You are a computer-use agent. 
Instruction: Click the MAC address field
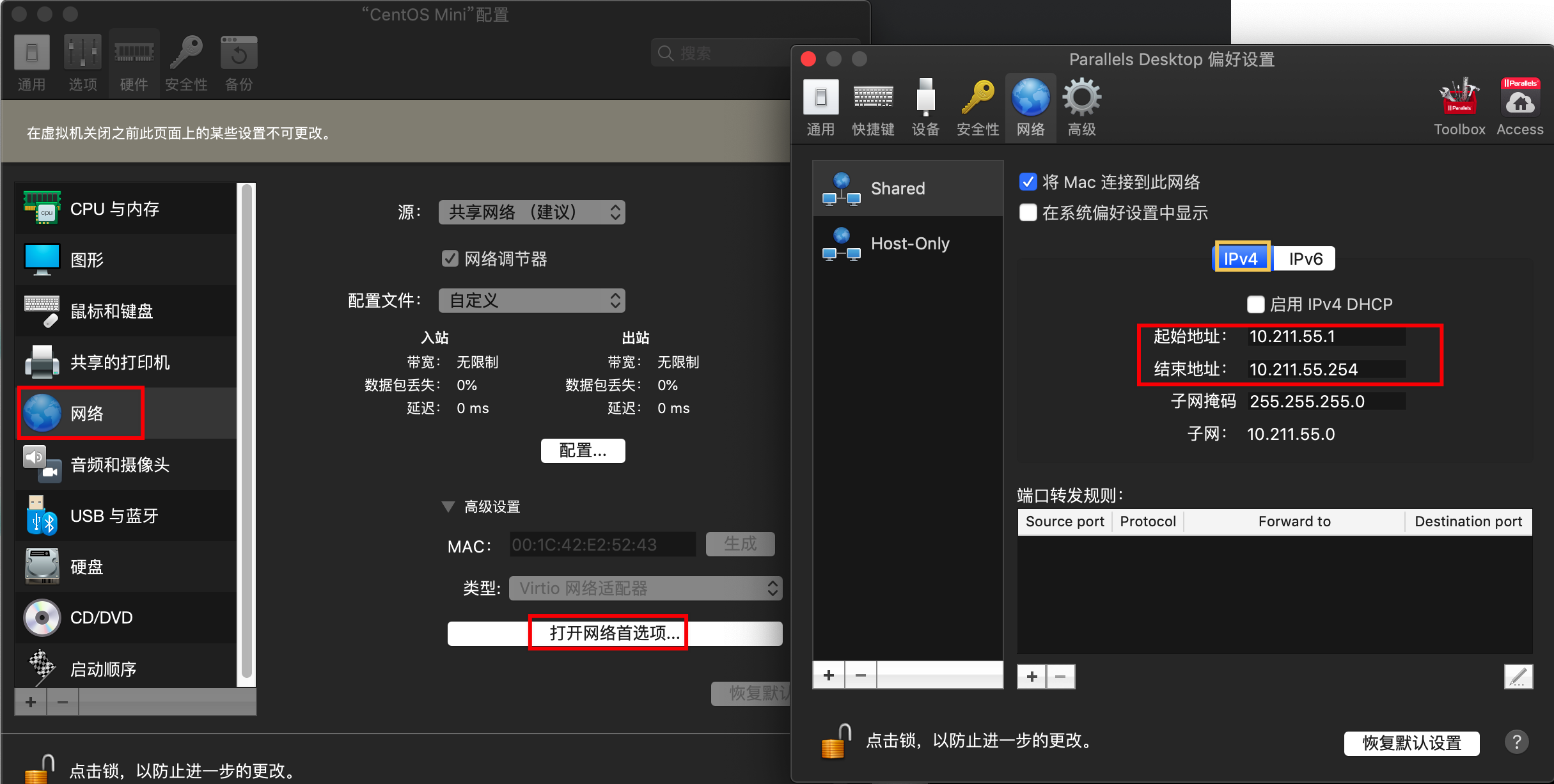coord(602,544)
